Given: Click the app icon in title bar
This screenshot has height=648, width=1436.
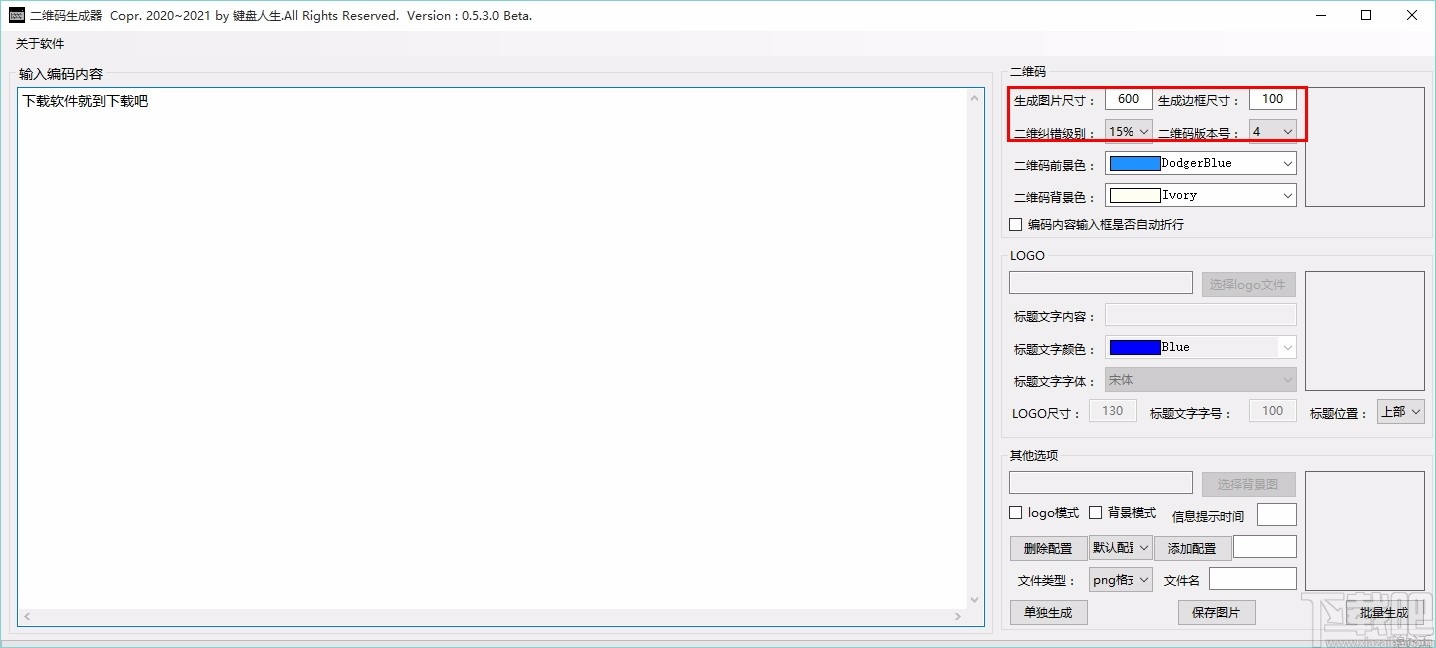Looking at the screenshot, I should 16,15.
